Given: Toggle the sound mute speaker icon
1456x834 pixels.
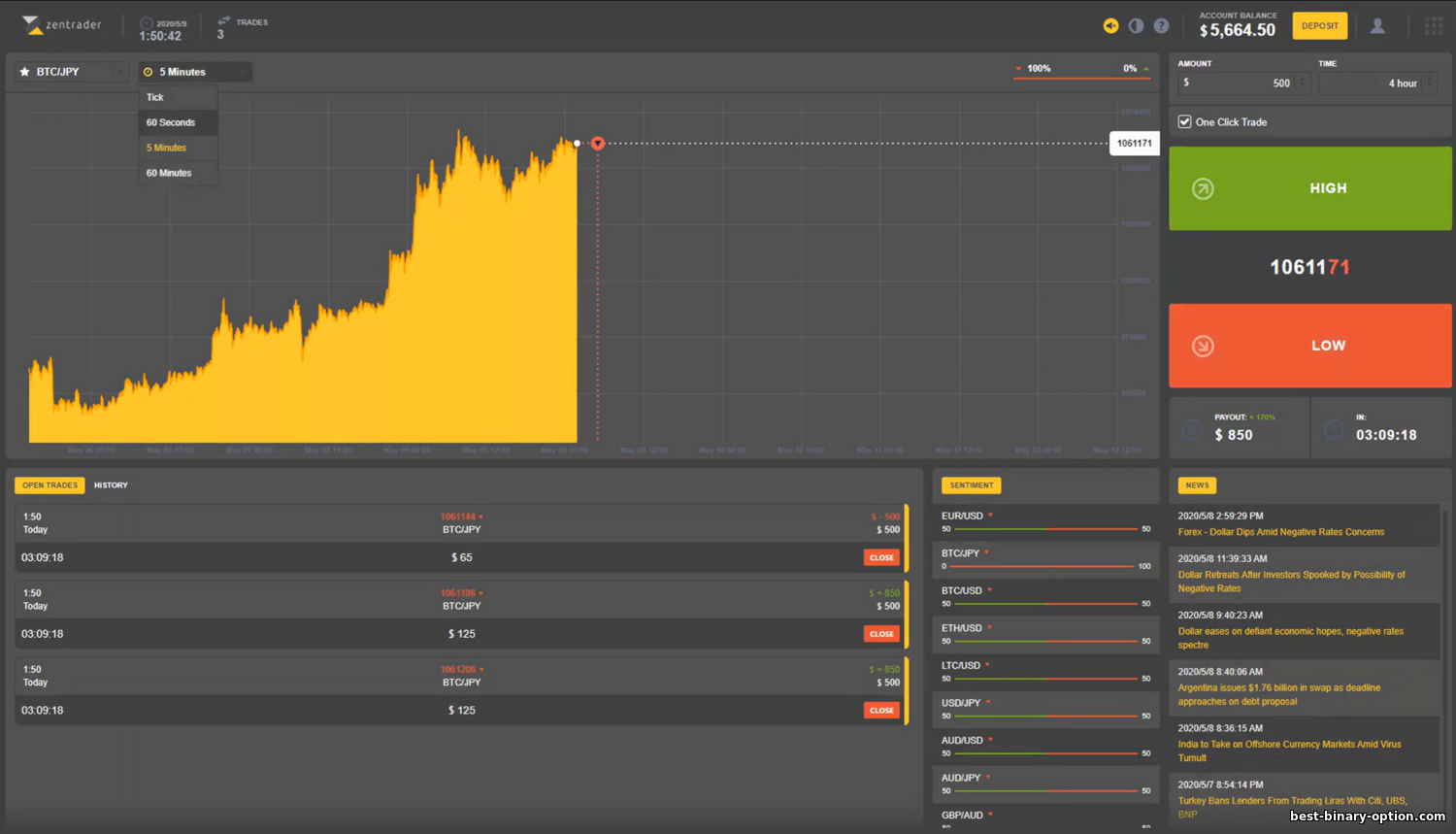Looking at the screenshot, I should coord(1110,26).
